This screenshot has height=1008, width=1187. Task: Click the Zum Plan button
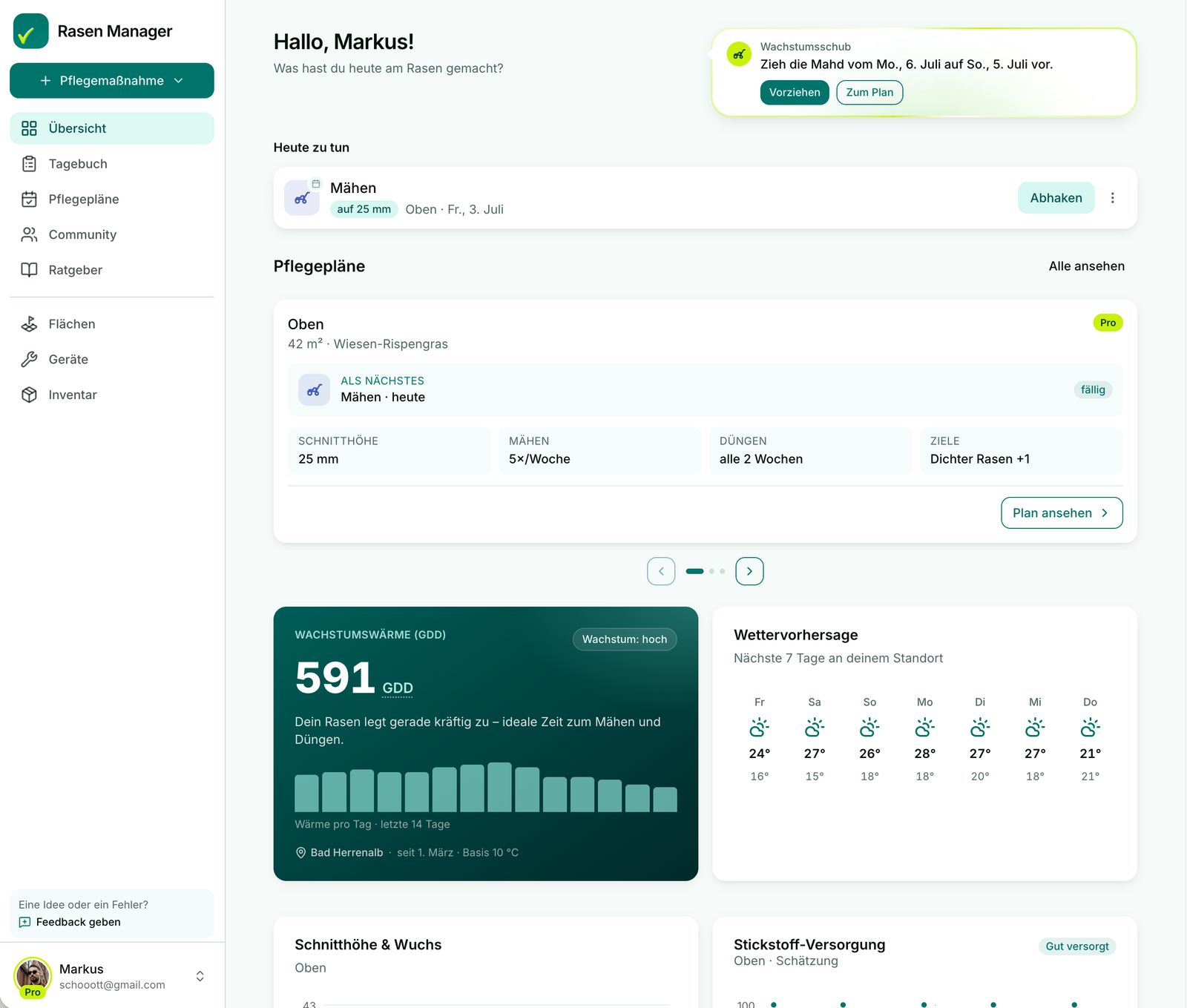[869, 93]
